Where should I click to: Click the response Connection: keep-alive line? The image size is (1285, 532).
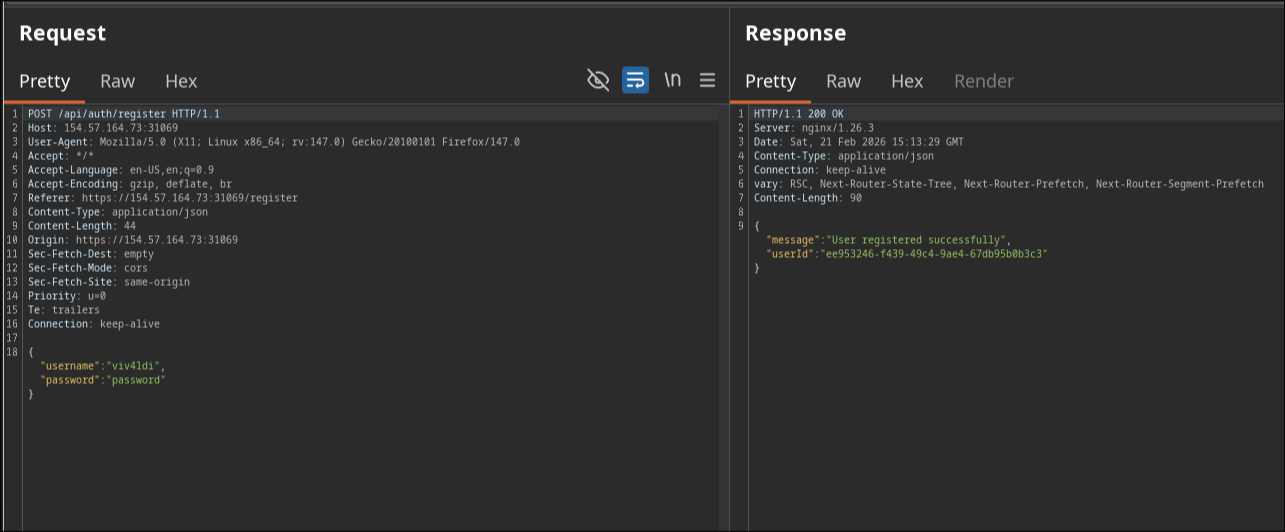[x=820, y=170]
